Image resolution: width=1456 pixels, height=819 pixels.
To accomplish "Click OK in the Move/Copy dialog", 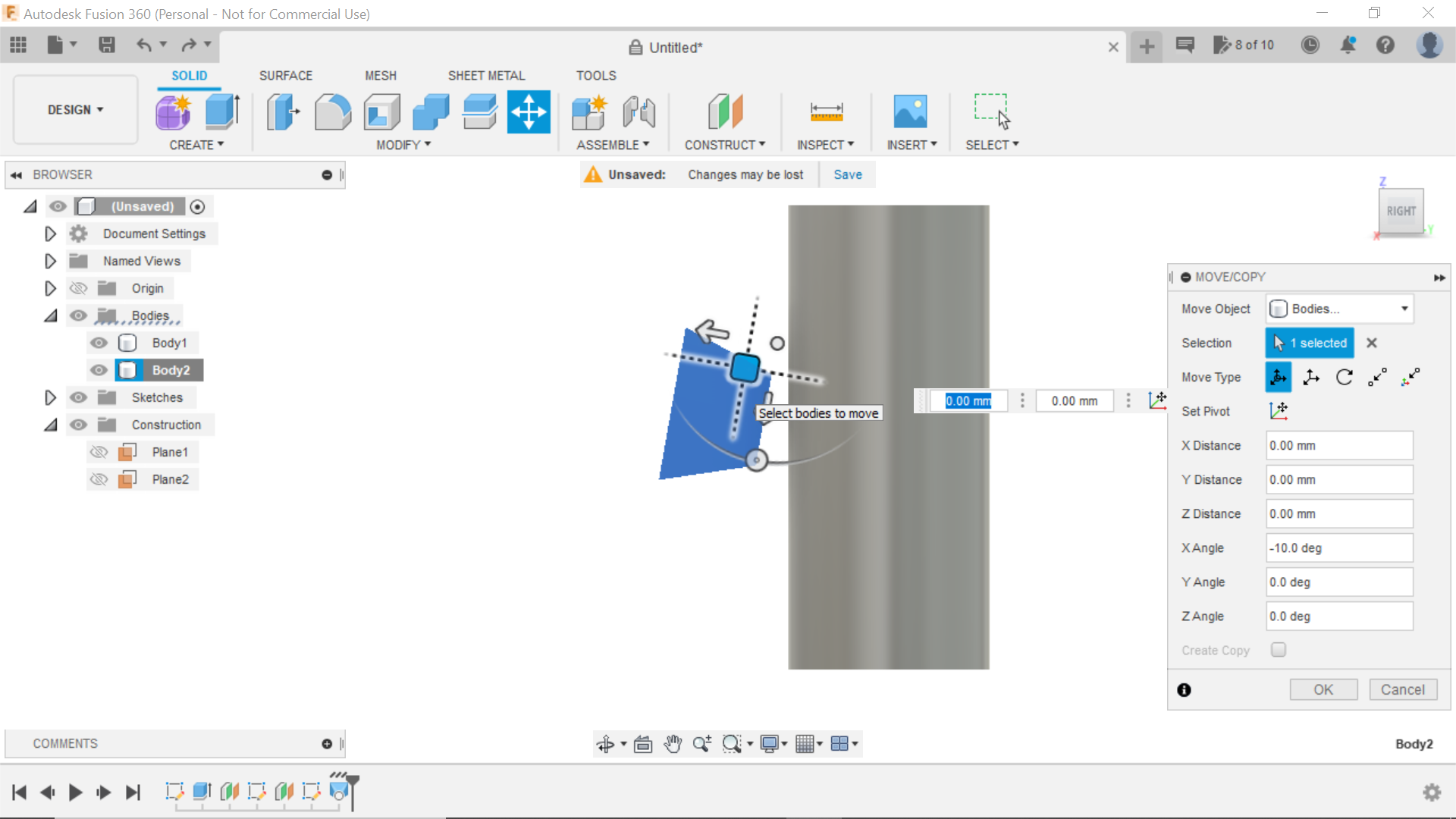I will pyautogui.click(x=1323, y=689).
